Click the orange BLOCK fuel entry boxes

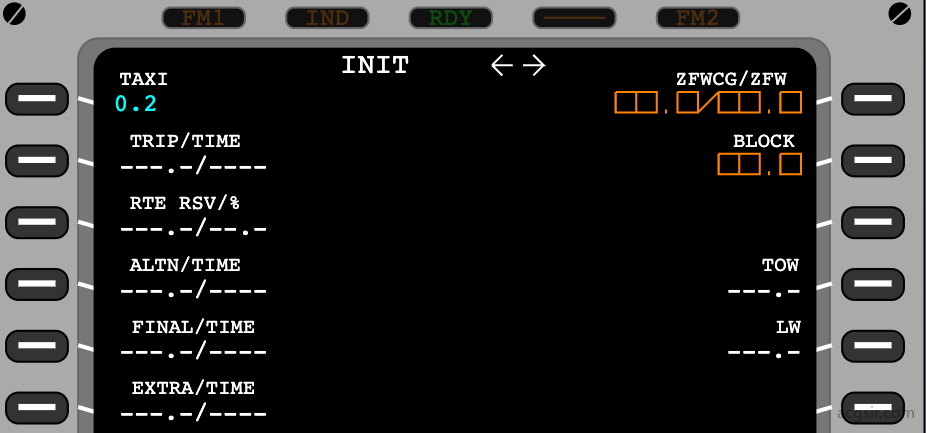click(759, 164)
